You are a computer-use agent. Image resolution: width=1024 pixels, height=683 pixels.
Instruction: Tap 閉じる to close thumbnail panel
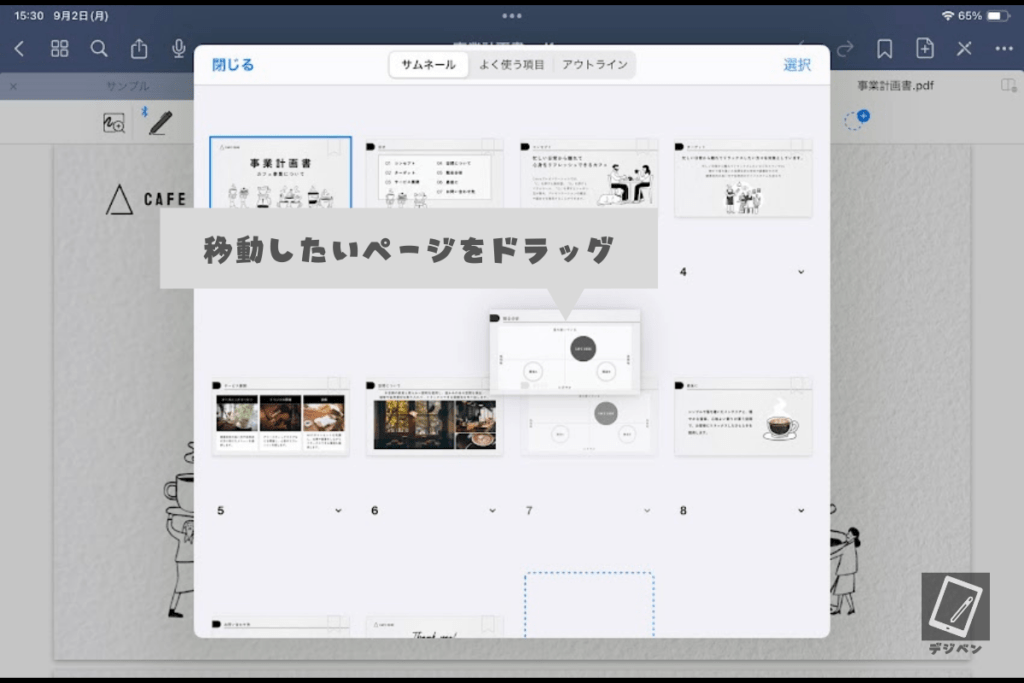(x=232, y=65)
